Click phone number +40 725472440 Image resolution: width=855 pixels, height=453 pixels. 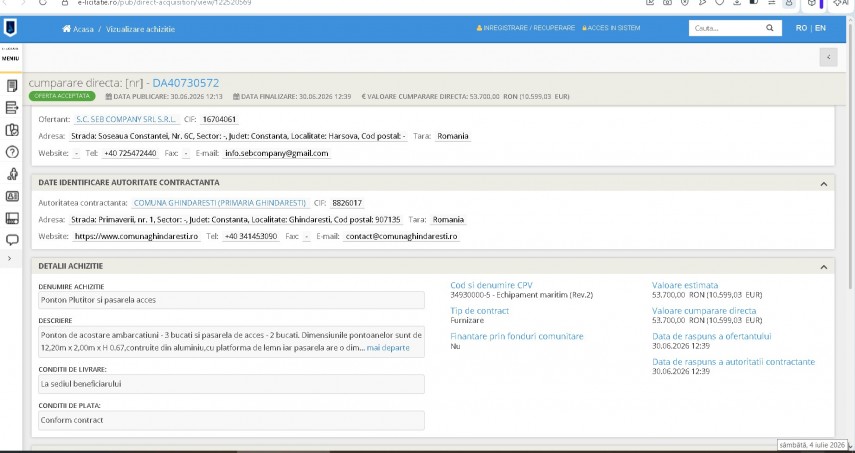130,153
